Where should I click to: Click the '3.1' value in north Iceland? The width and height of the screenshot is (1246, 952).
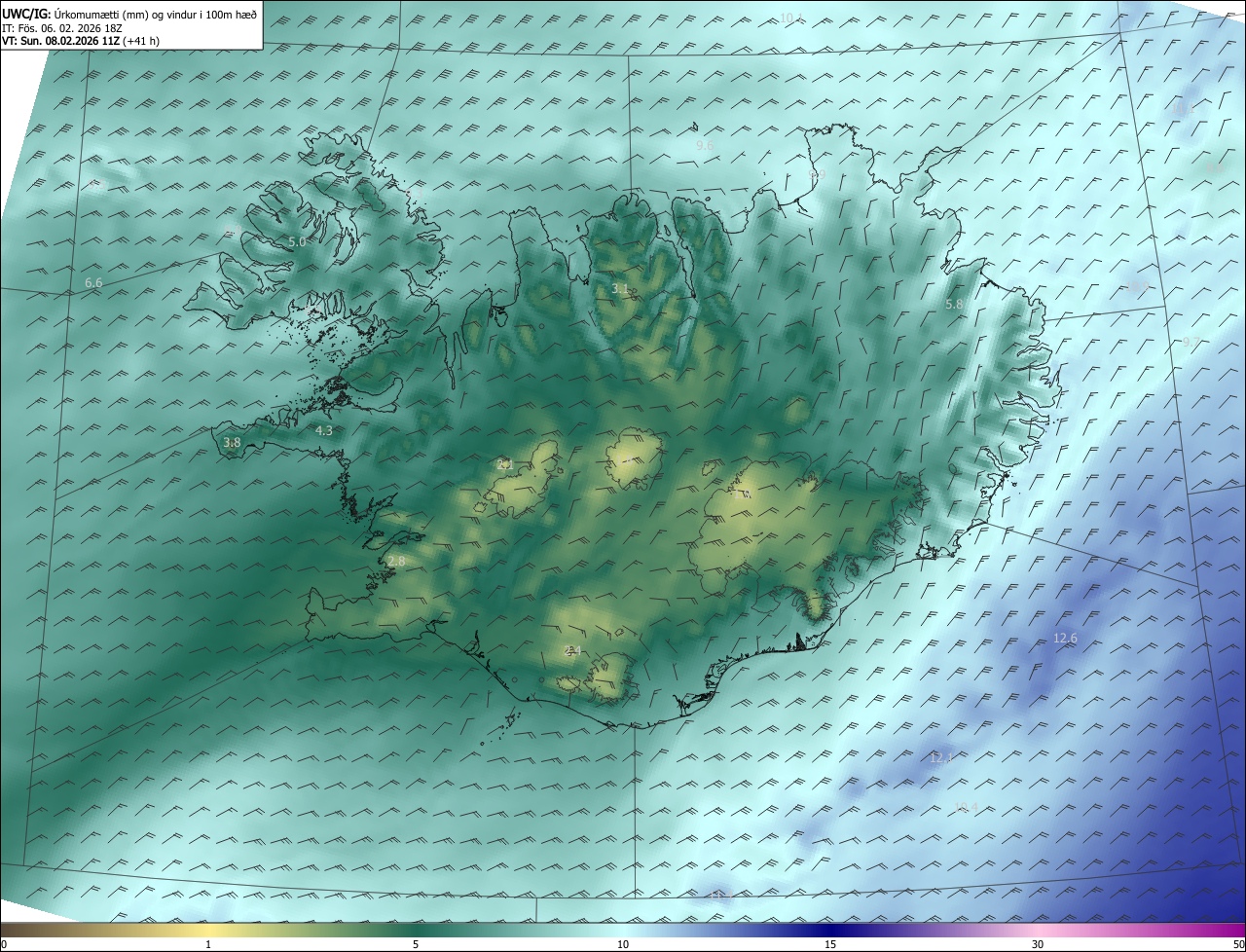point(620,289)
